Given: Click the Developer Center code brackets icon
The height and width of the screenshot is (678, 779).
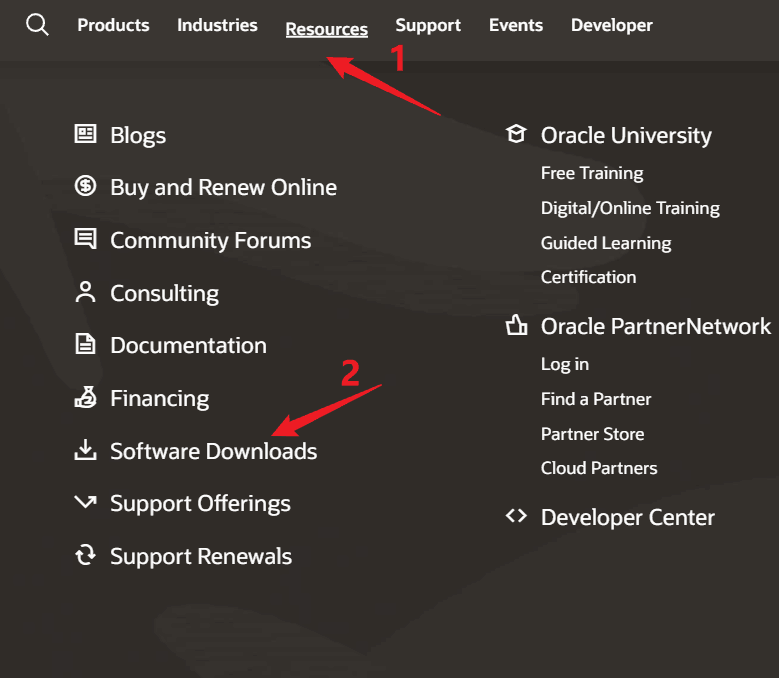Looking at the screenshot, I should (516, 517).
